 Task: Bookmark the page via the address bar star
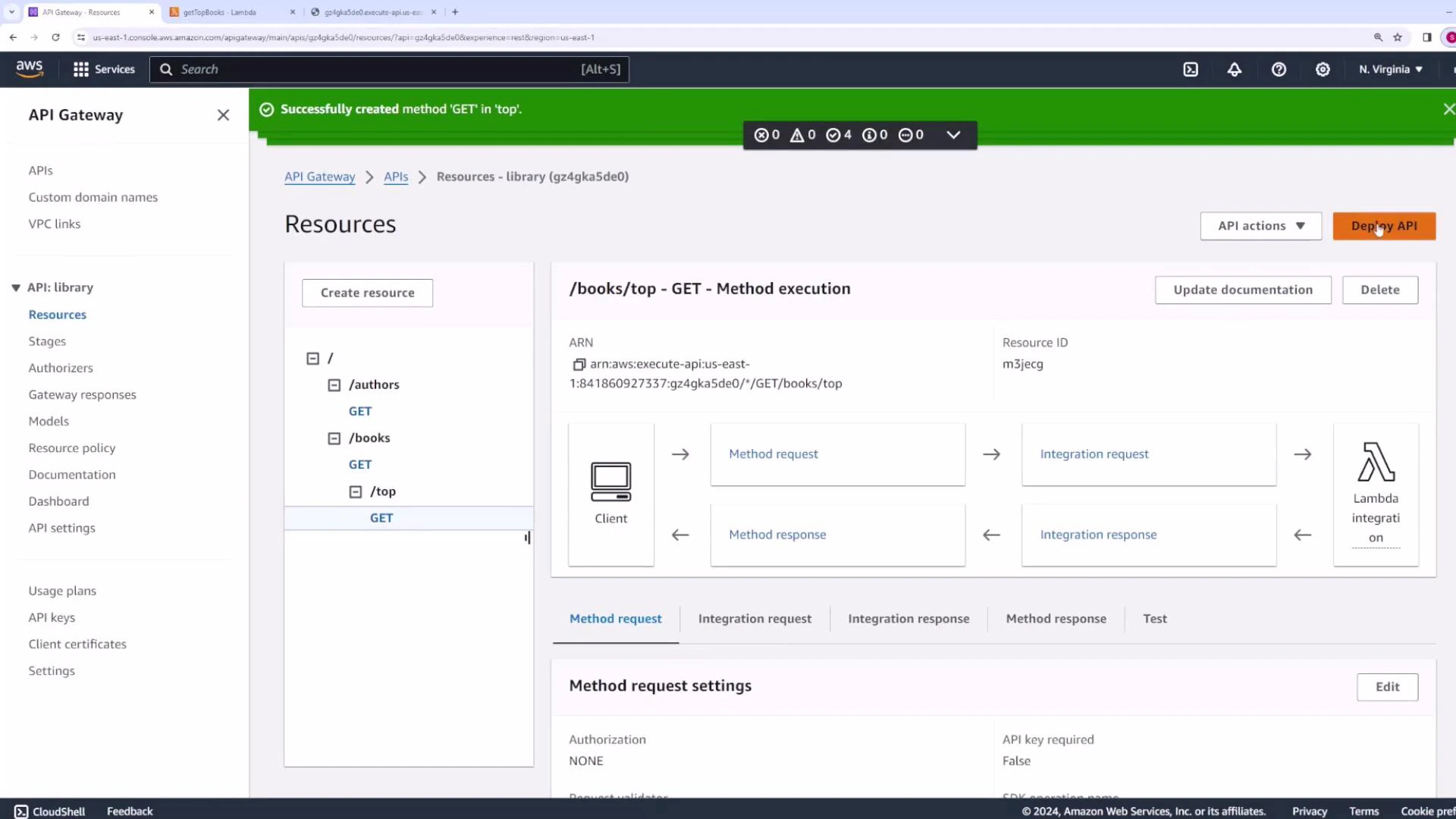[1398, 36]
